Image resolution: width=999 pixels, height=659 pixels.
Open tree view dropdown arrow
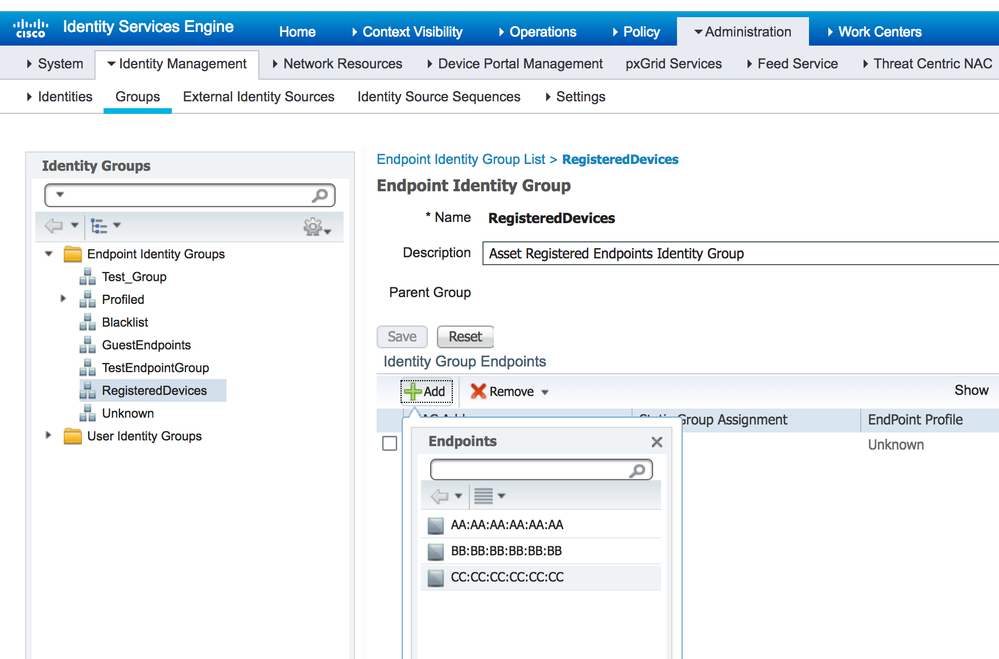click(x=117, y=225)
